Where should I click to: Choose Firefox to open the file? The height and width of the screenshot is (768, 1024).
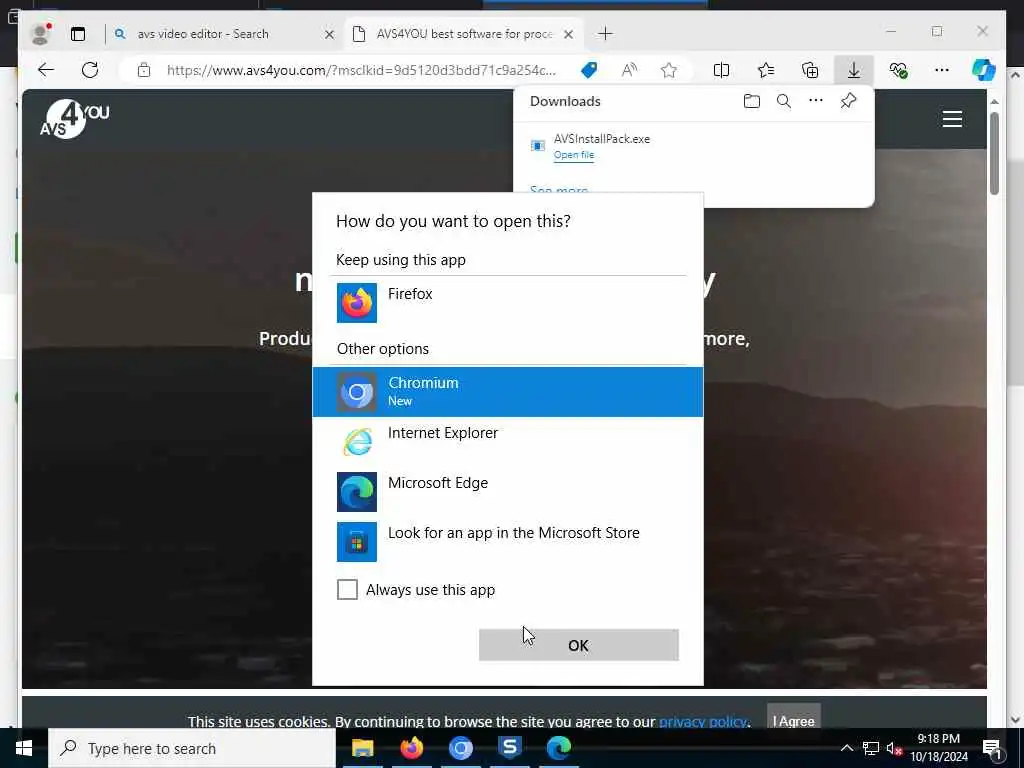tap(508, 302)
